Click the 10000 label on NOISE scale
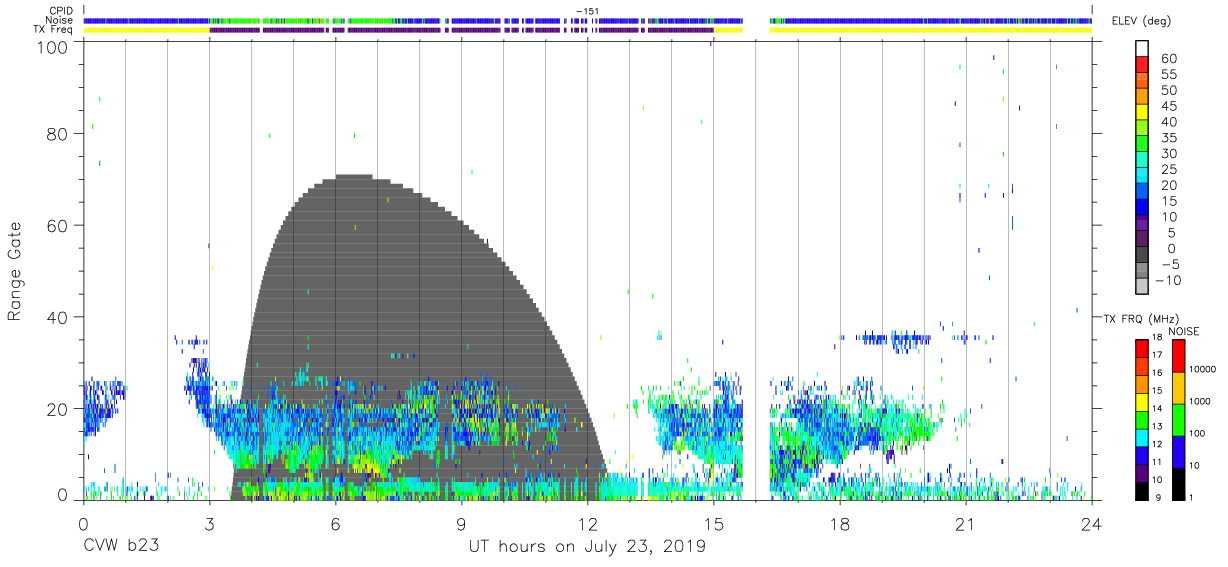The width and height of the screenshot is (1228, 567). point(1201,370)
